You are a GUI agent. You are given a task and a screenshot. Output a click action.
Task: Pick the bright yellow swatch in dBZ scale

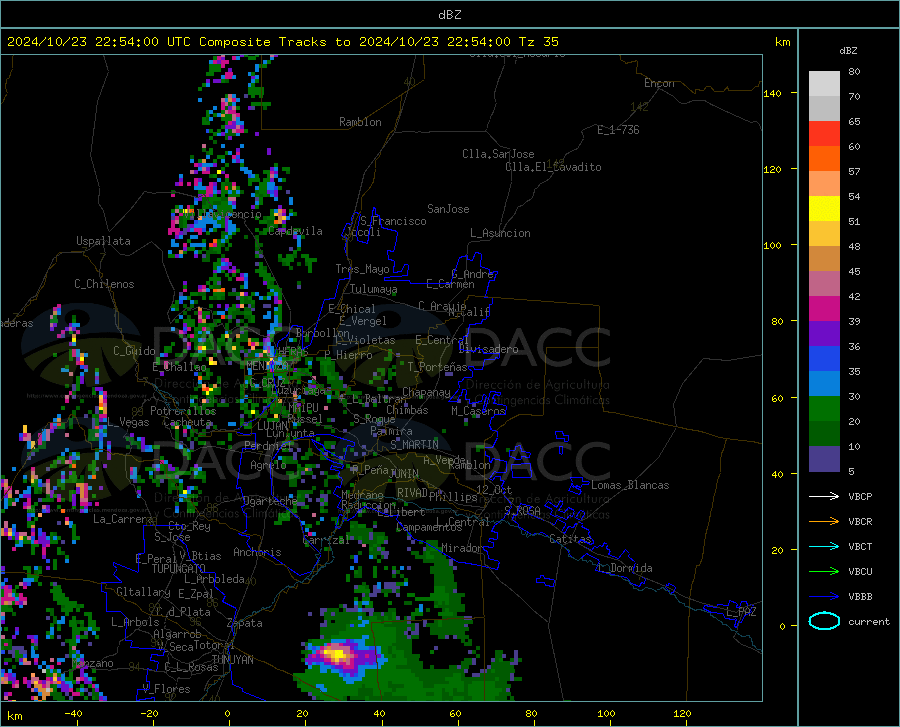(824, 209)
